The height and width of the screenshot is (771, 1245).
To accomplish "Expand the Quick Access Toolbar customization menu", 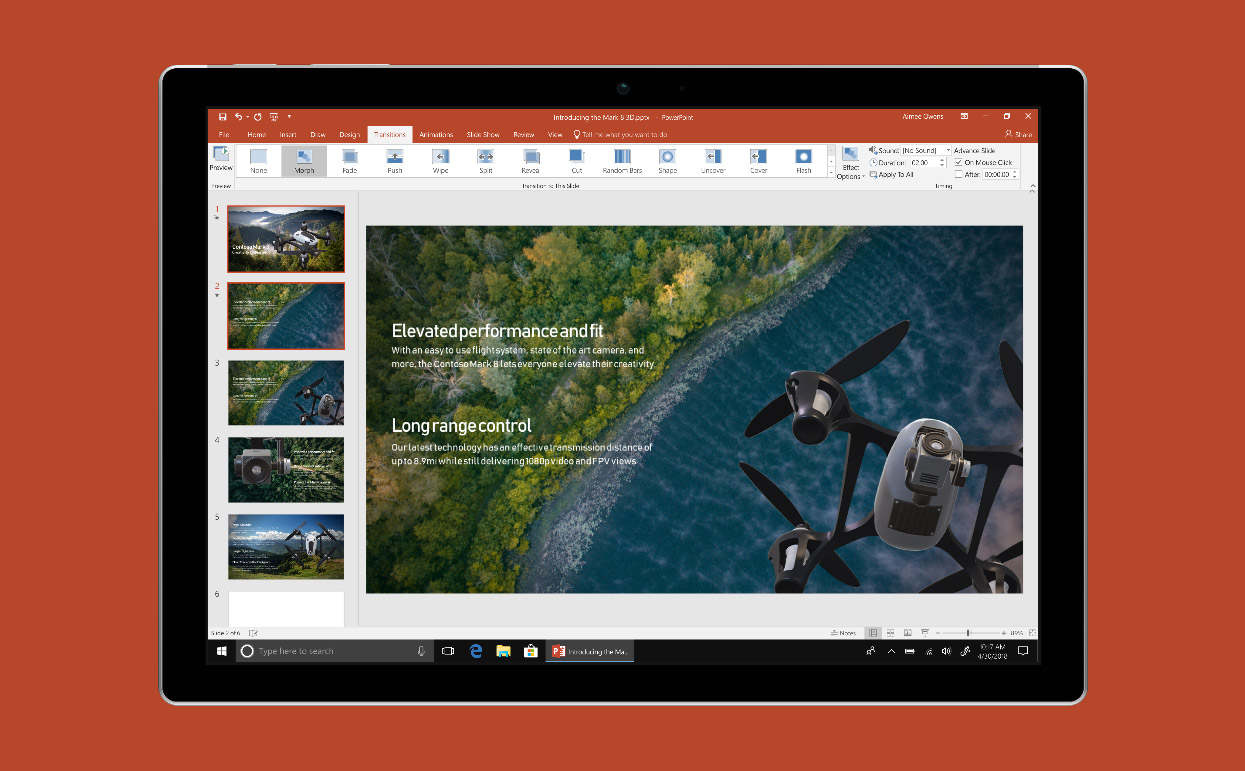I will 290,116.
